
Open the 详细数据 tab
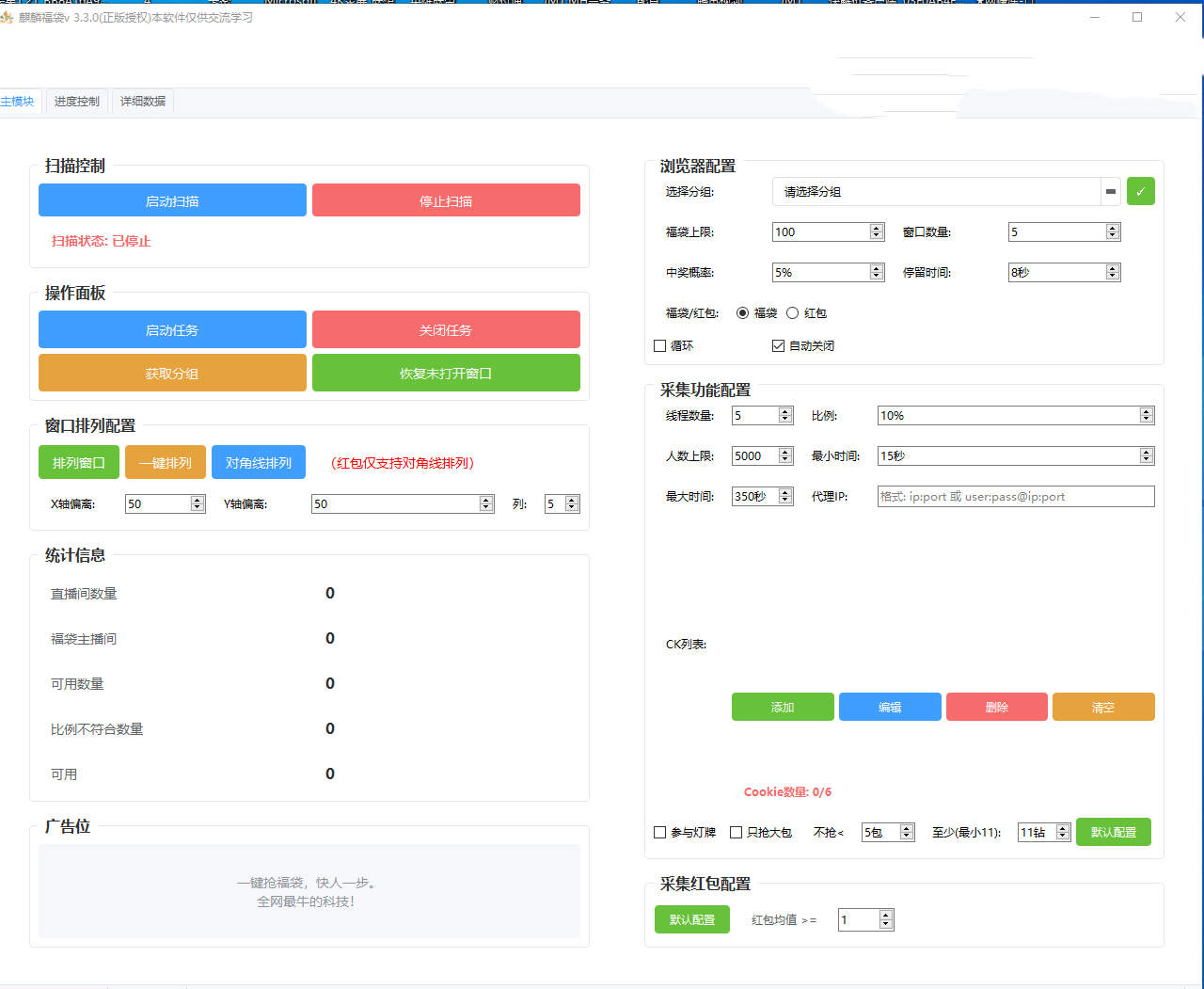143,102
